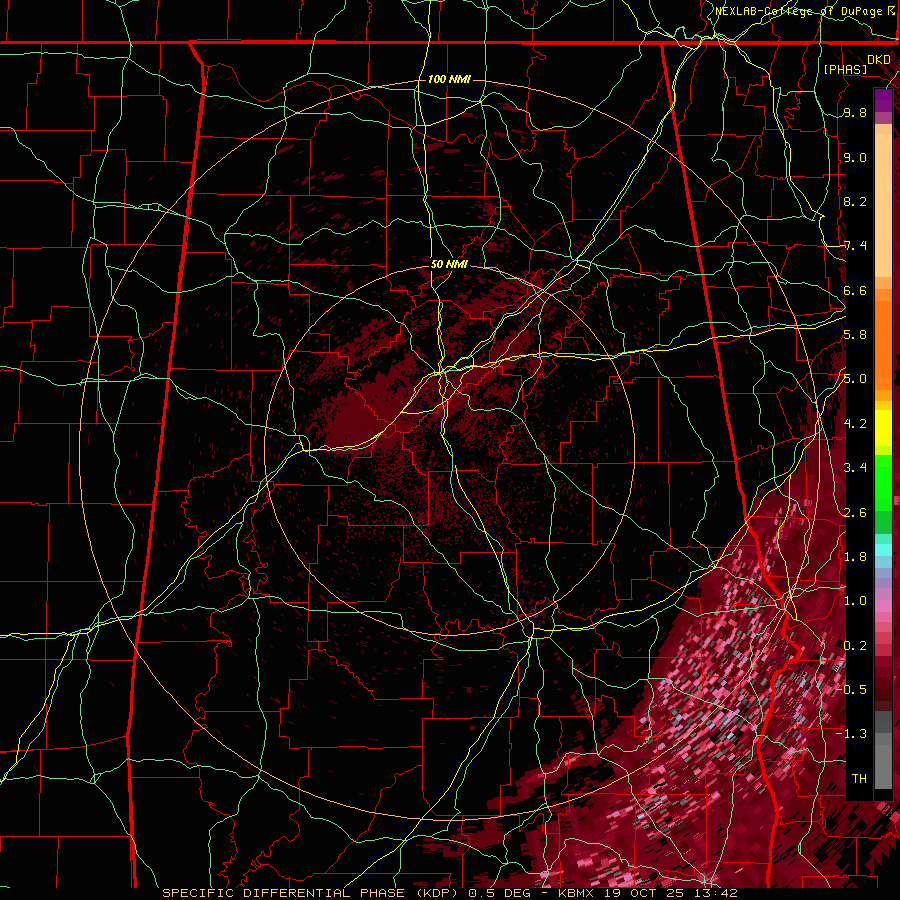Click the 5.0 value on the color scale

pyautogui.click(x=855, y=379)
